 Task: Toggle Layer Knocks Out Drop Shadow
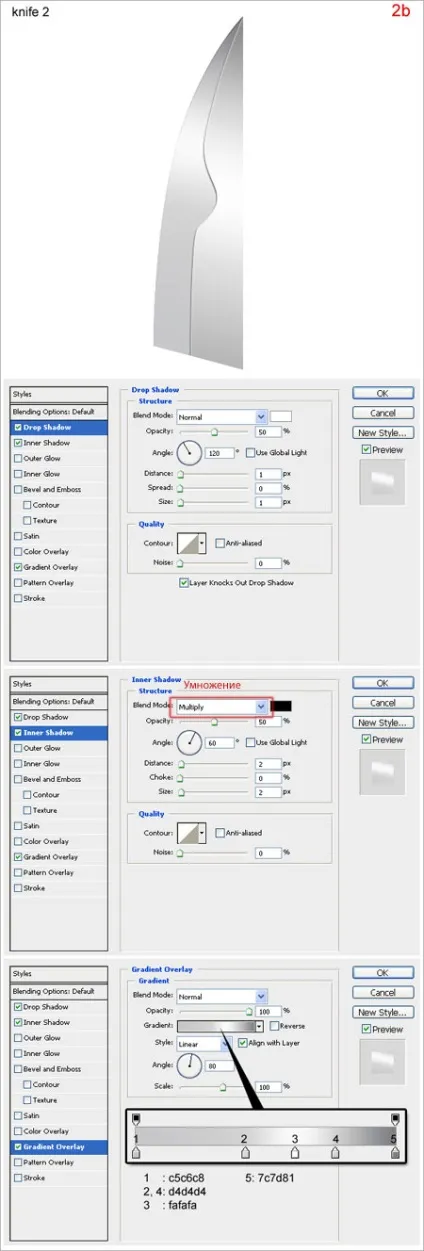tap(183, 582)
